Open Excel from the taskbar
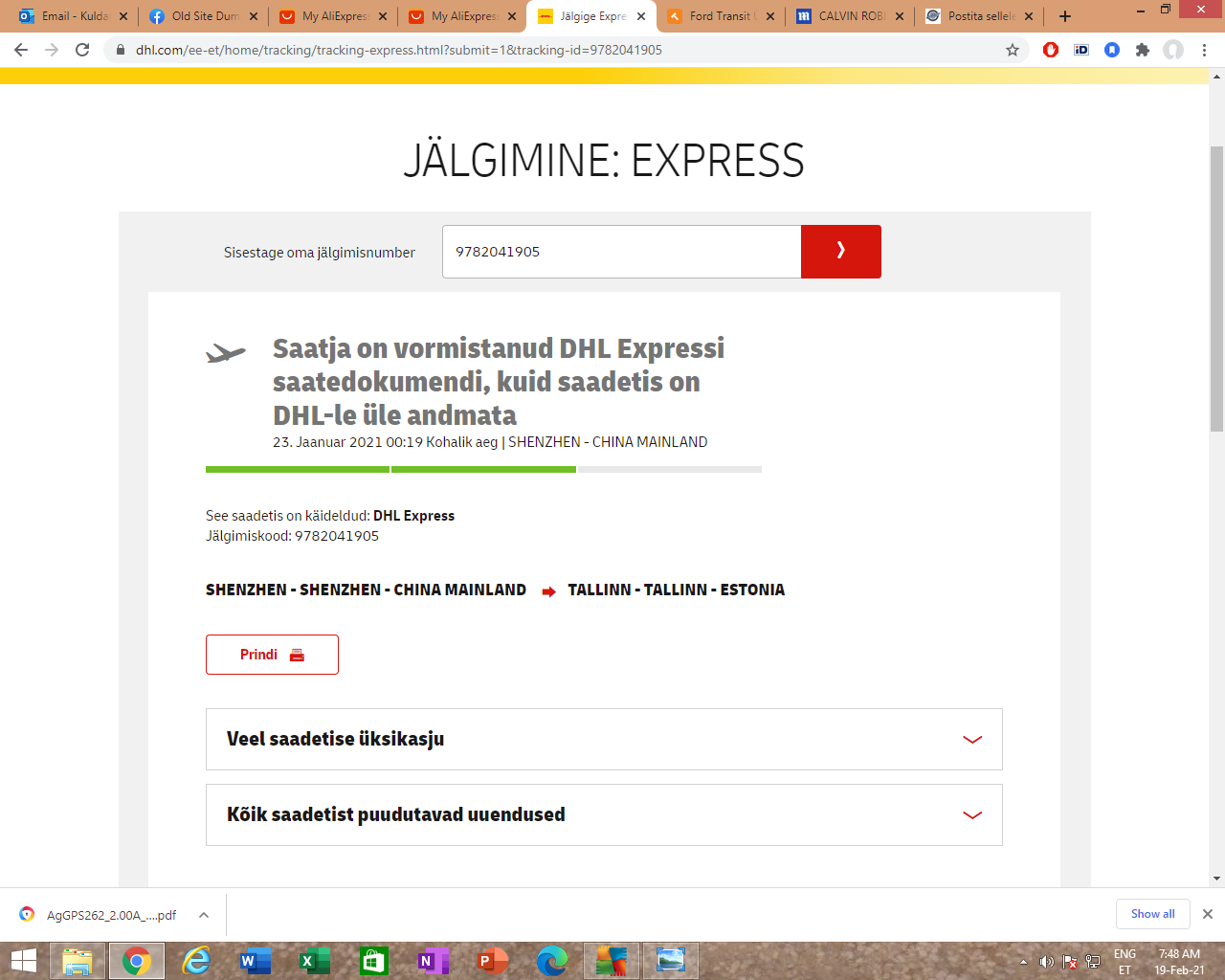The width and height of the screenshot is (1225, 980). pos(314,961)
